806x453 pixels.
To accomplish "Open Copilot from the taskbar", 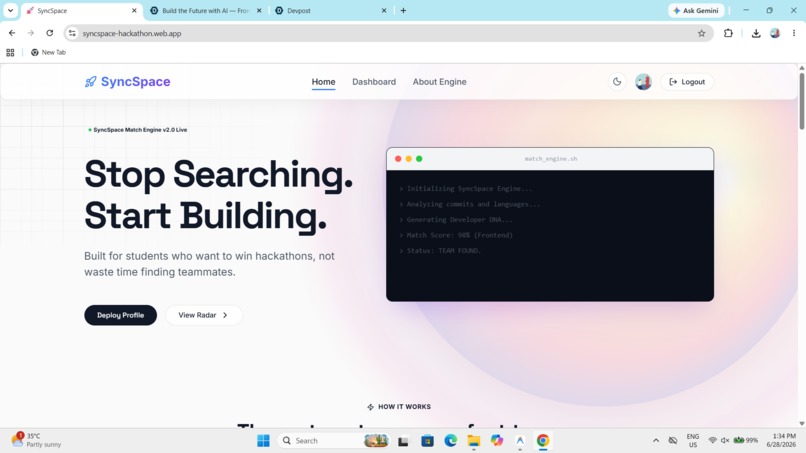I will [x=497, y=441].
